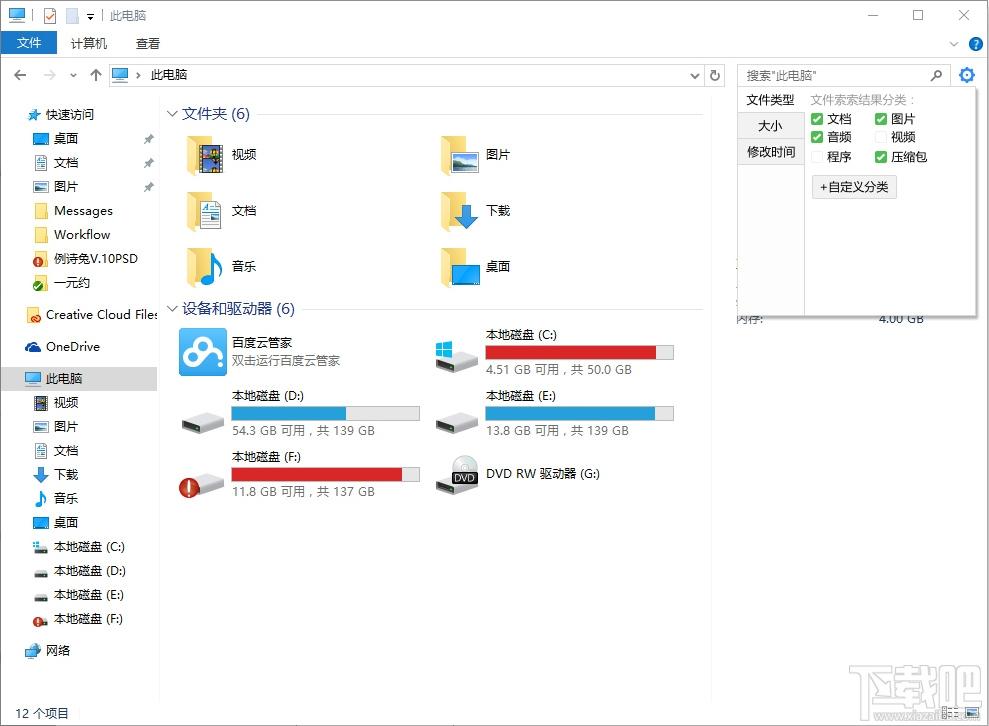The width and height of the screenshot is (989, 726).
Task: Open the address bar history dropdown
Action: click(694, 76)
